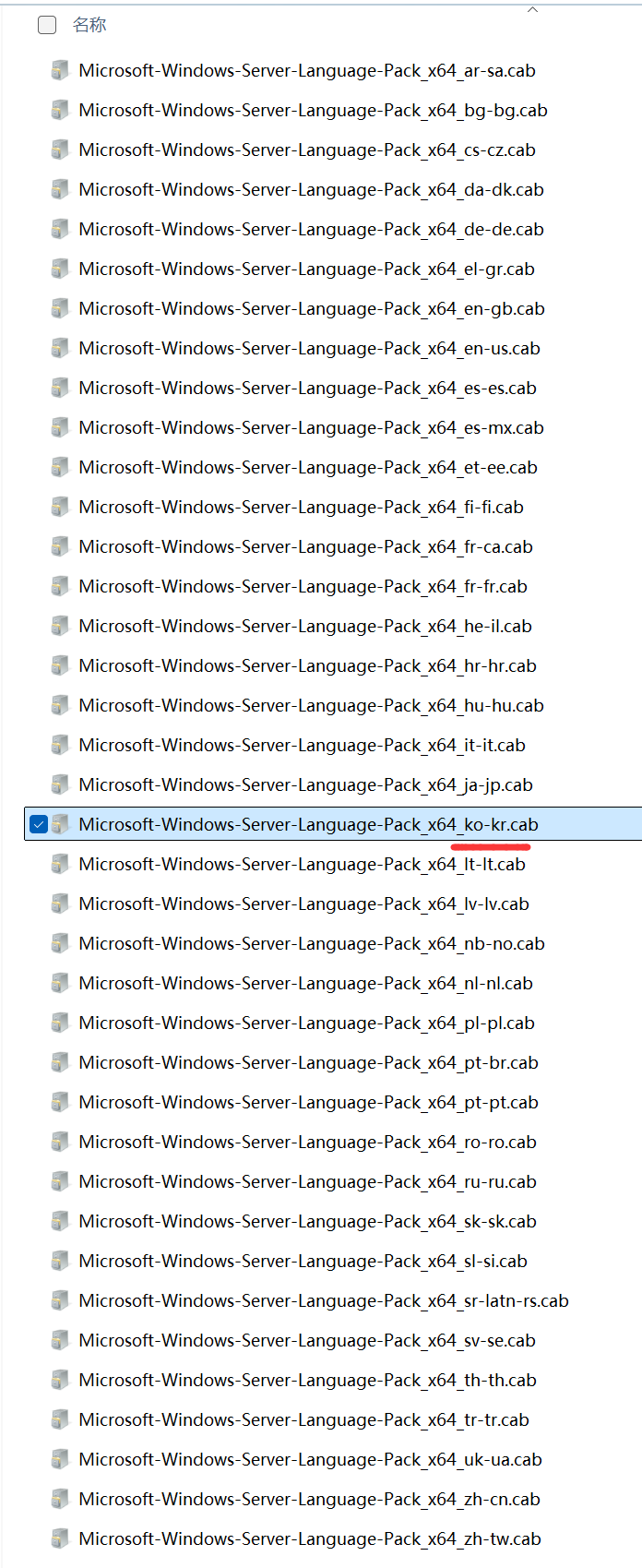The image size is (642, 1568).
Task: Click the cab file icon for ar-sa language pack
Action: point(60,71)
